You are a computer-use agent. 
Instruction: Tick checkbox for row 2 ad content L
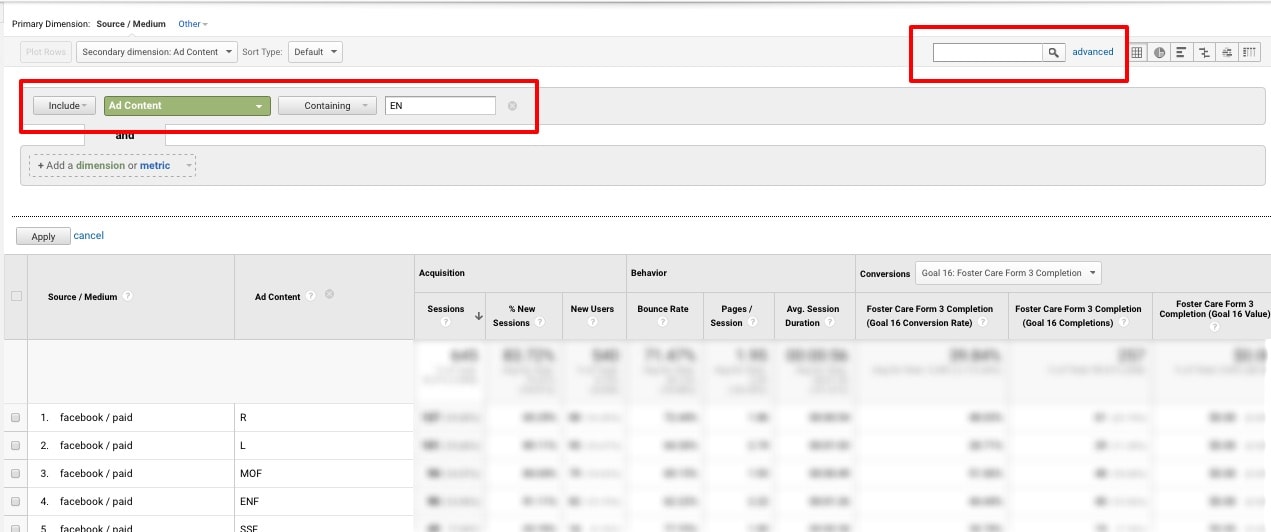[x=15, y=446]
